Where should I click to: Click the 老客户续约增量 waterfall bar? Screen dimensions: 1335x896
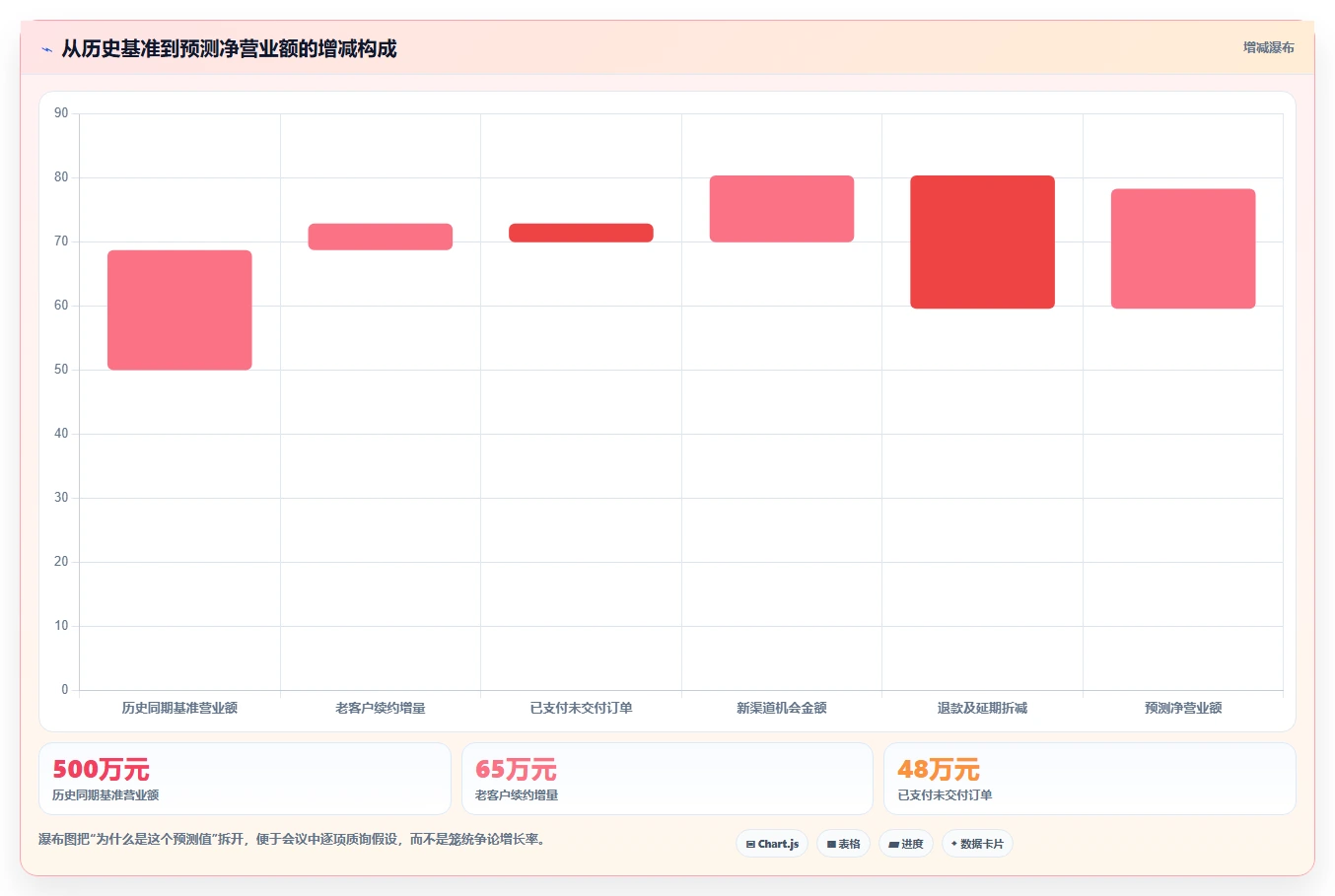[x=381, y=237]
